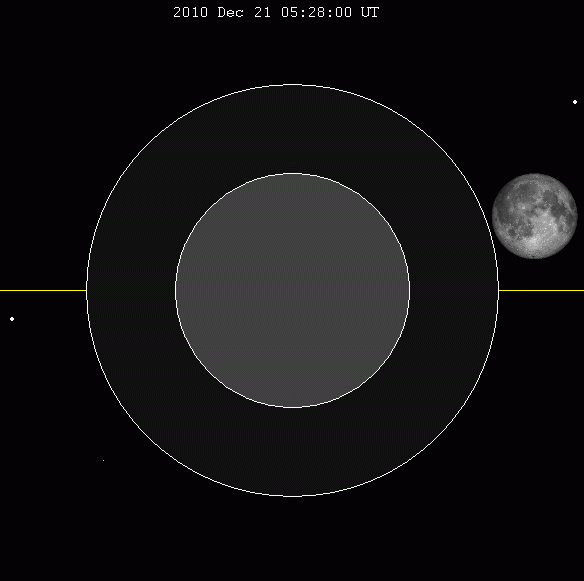Click the white star dot near the left edge
The image size is (584, 581).
[12, 319]
